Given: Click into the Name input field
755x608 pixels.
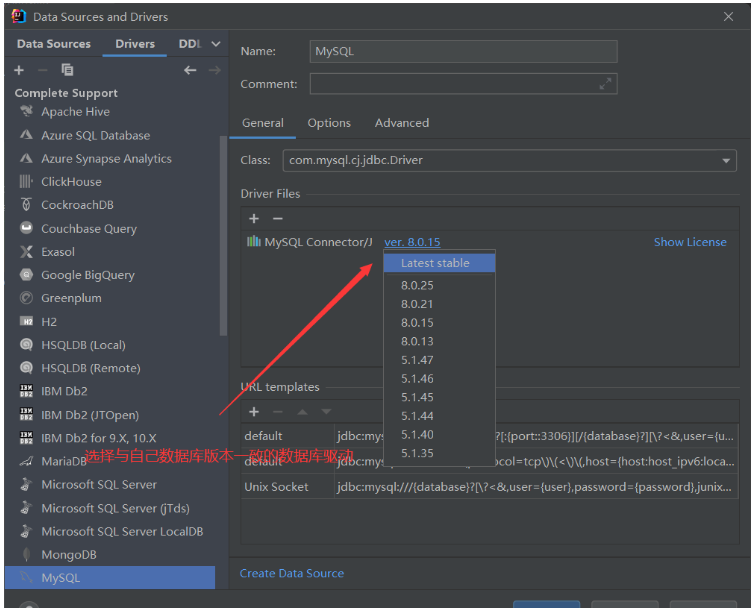Looking at the screenshot, I should coord(463,51).
